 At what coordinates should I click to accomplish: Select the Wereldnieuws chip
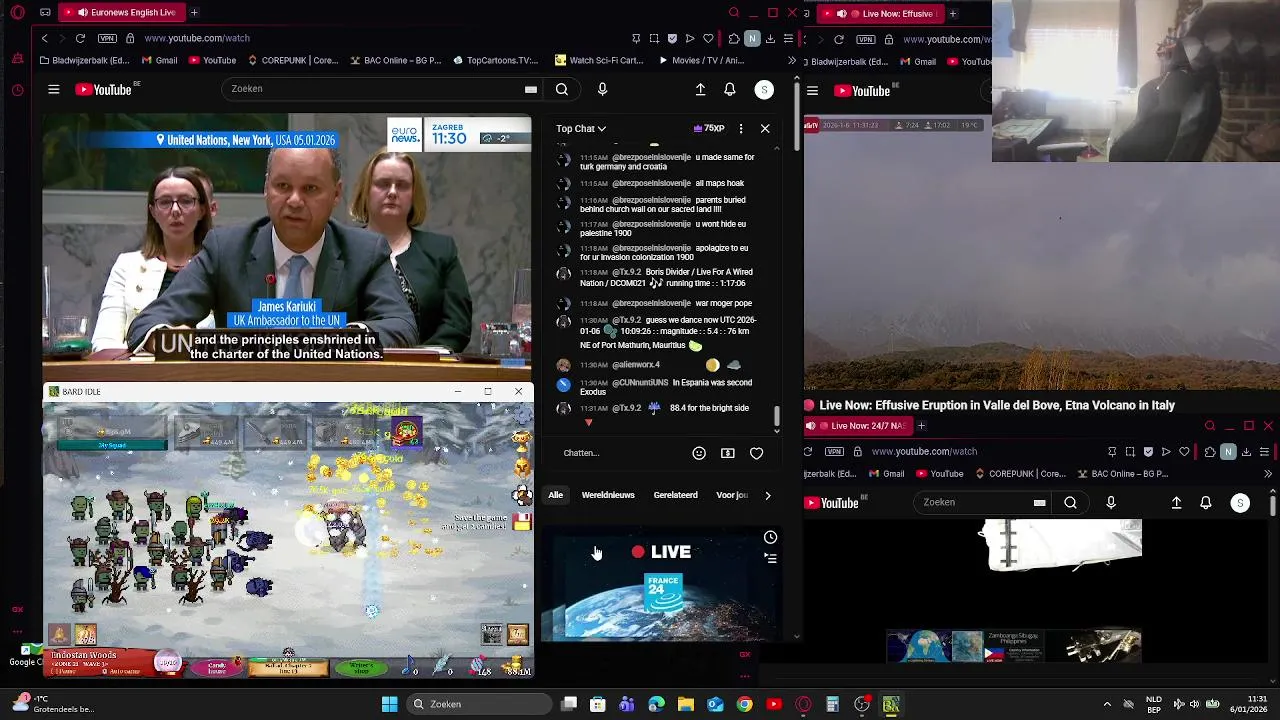tap(608, 495)
